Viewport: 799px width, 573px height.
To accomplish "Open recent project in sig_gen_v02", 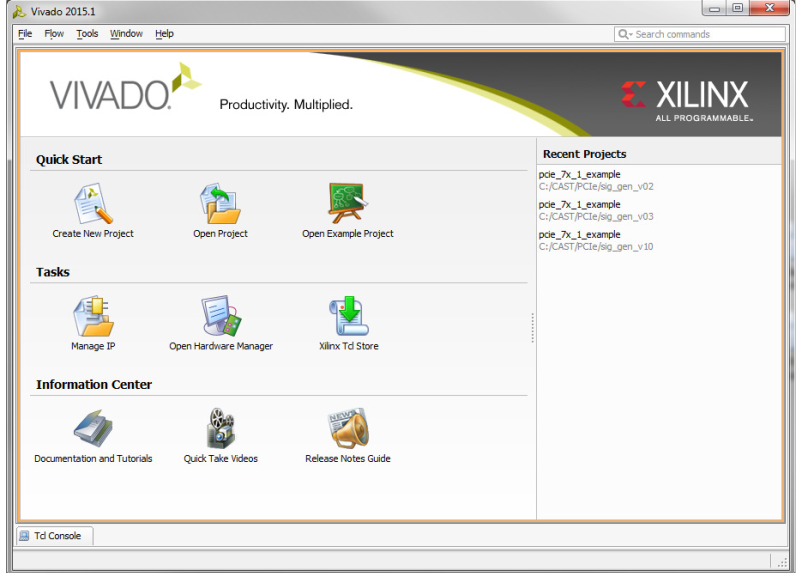I will [596, 180].
